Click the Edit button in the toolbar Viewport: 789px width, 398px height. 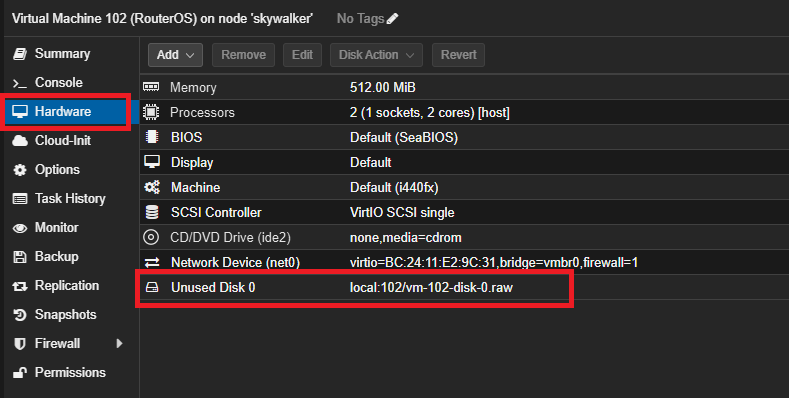(302, 55)
